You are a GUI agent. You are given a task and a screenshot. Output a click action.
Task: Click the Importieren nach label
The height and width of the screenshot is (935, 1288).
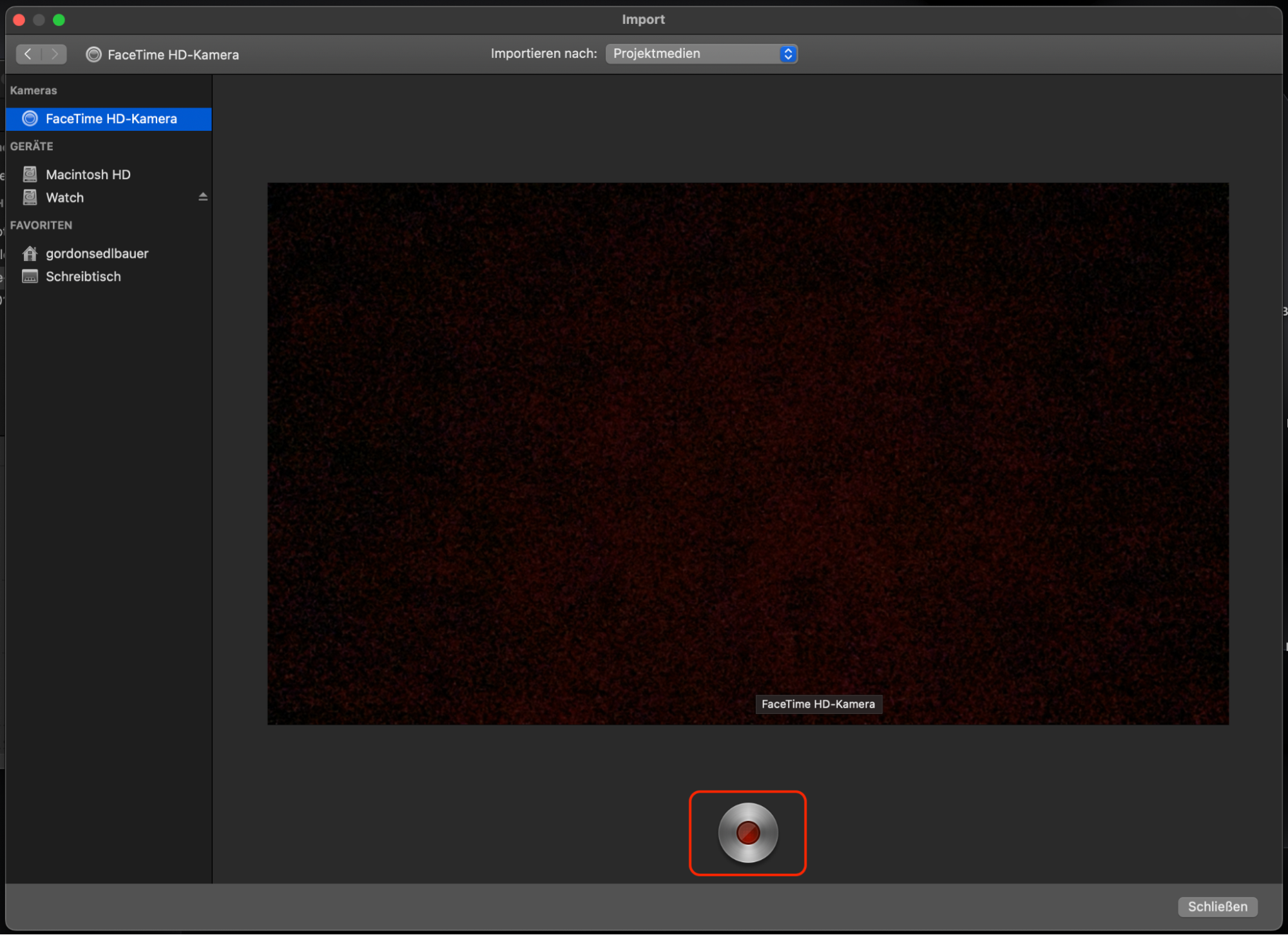point(544,53)
